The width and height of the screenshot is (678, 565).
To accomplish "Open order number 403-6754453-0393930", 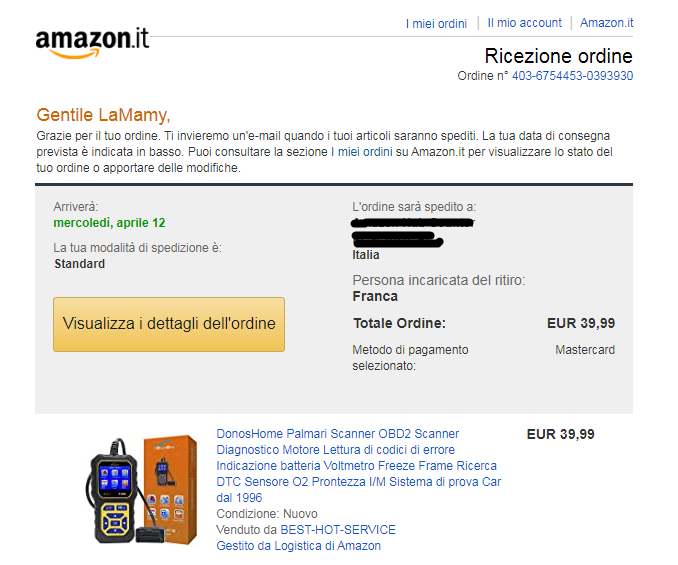I will tap(572, 76).
